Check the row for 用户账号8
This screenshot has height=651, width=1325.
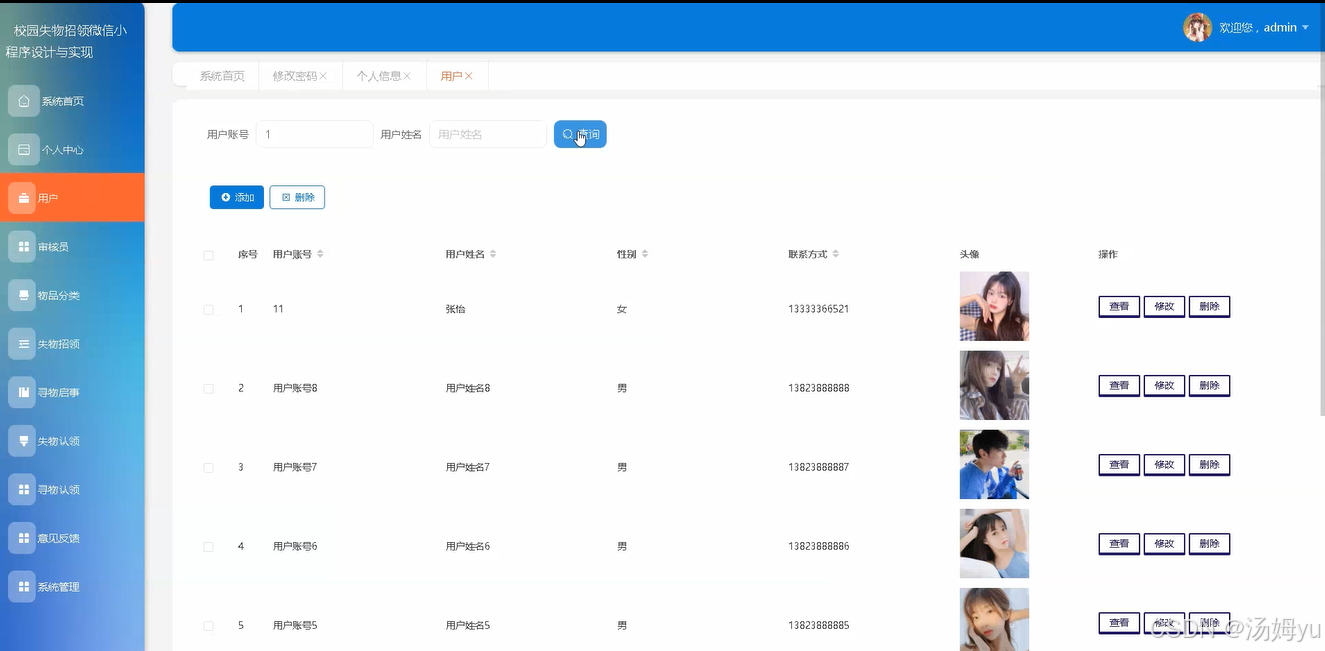tap(209, 389)
